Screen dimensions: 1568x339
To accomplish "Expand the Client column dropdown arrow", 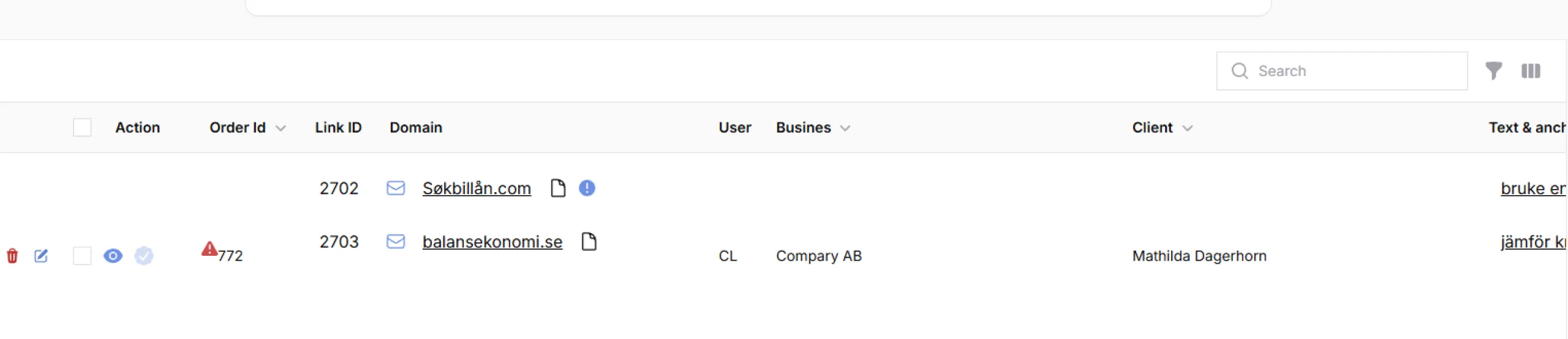I will [x=1187, y=128].
